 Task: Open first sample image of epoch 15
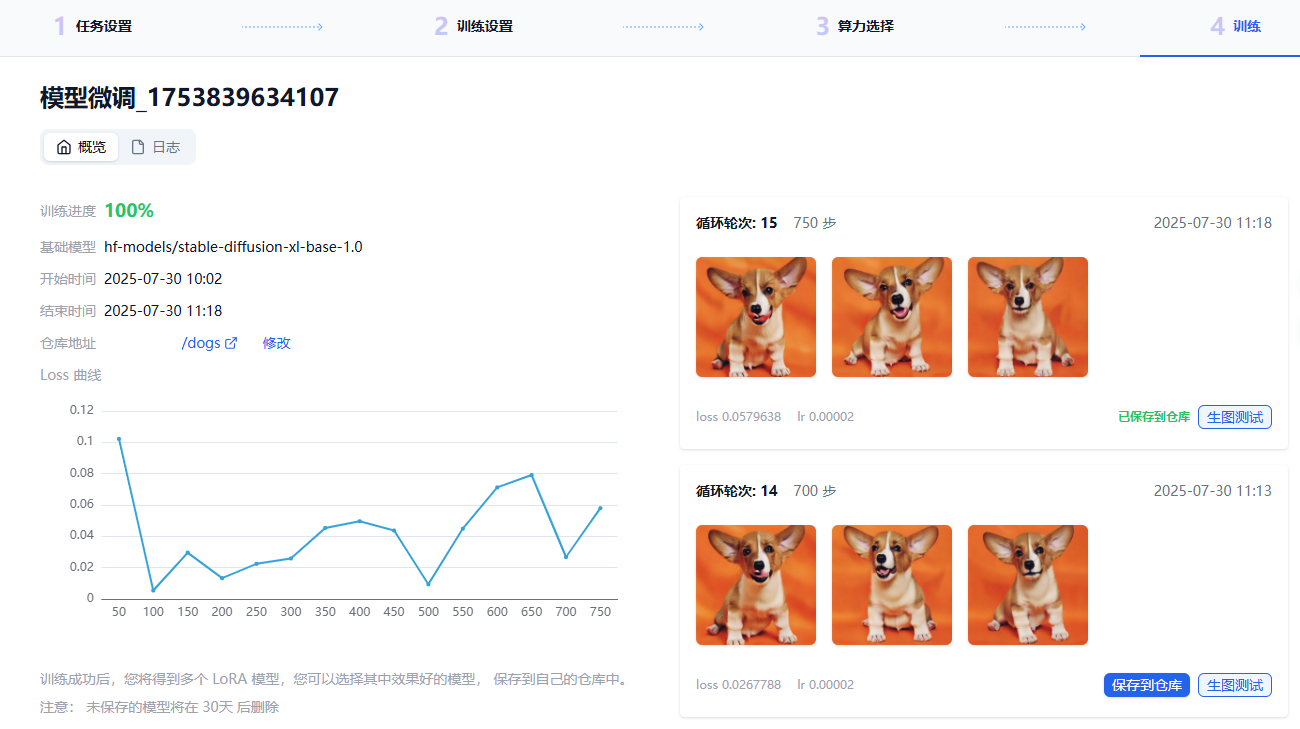click(x=756, y=317)
